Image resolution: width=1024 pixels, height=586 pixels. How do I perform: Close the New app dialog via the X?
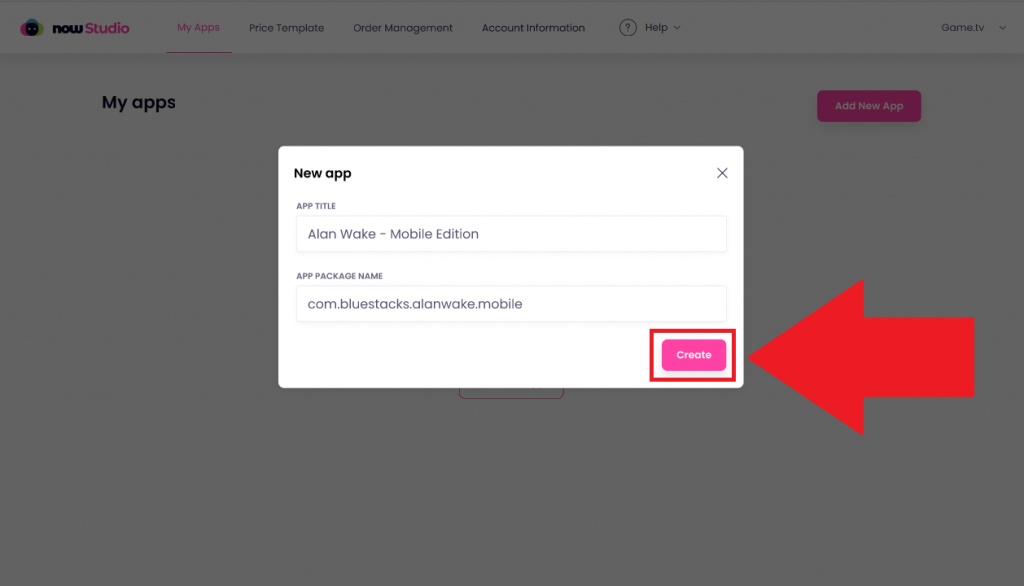722,172
